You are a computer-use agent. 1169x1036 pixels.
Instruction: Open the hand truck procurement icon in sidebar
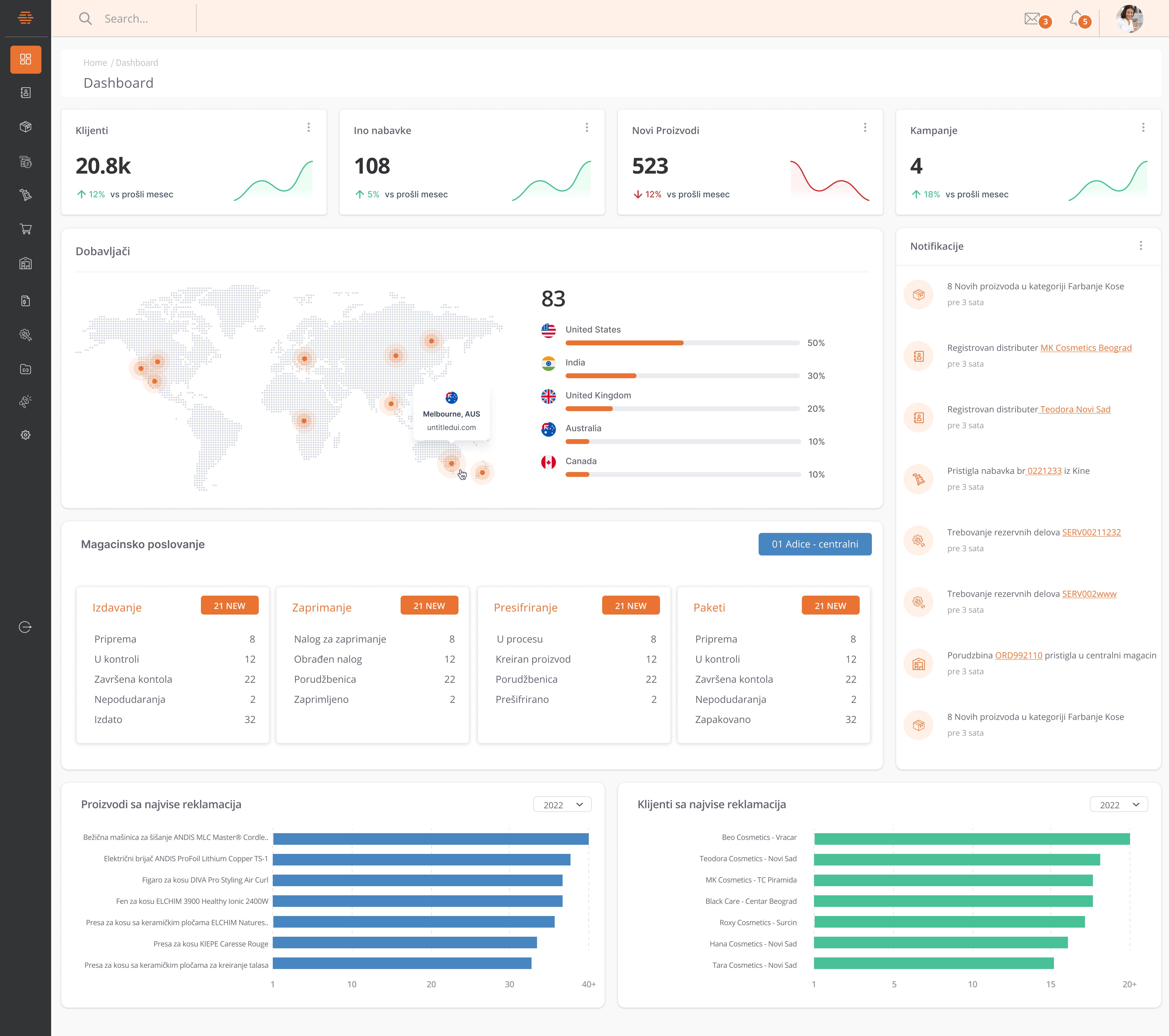[26, 195]
